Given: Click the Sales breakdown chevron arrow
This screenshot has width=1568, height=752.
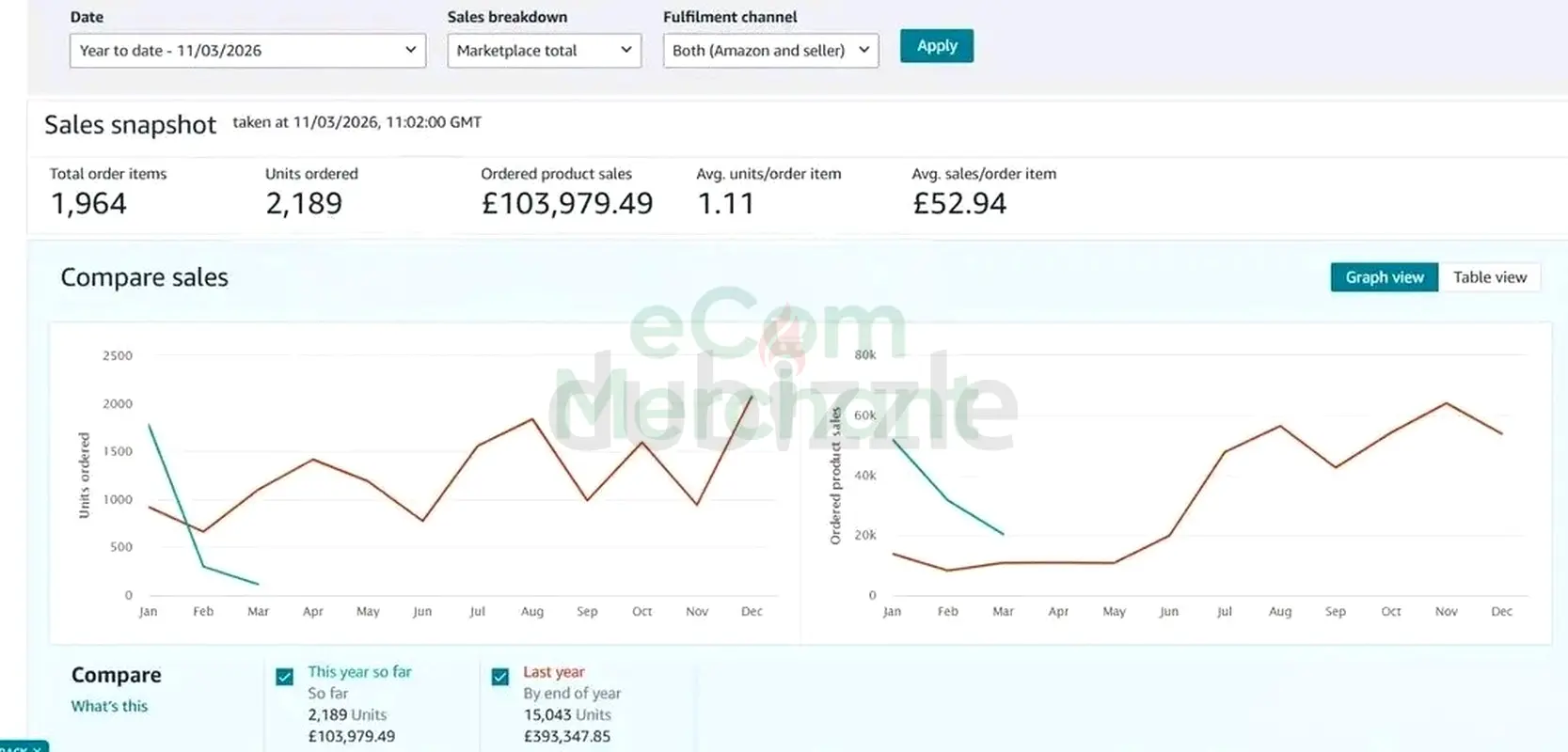Looking at the screenshot, I should pyautogui.click(x=626, y=50).
